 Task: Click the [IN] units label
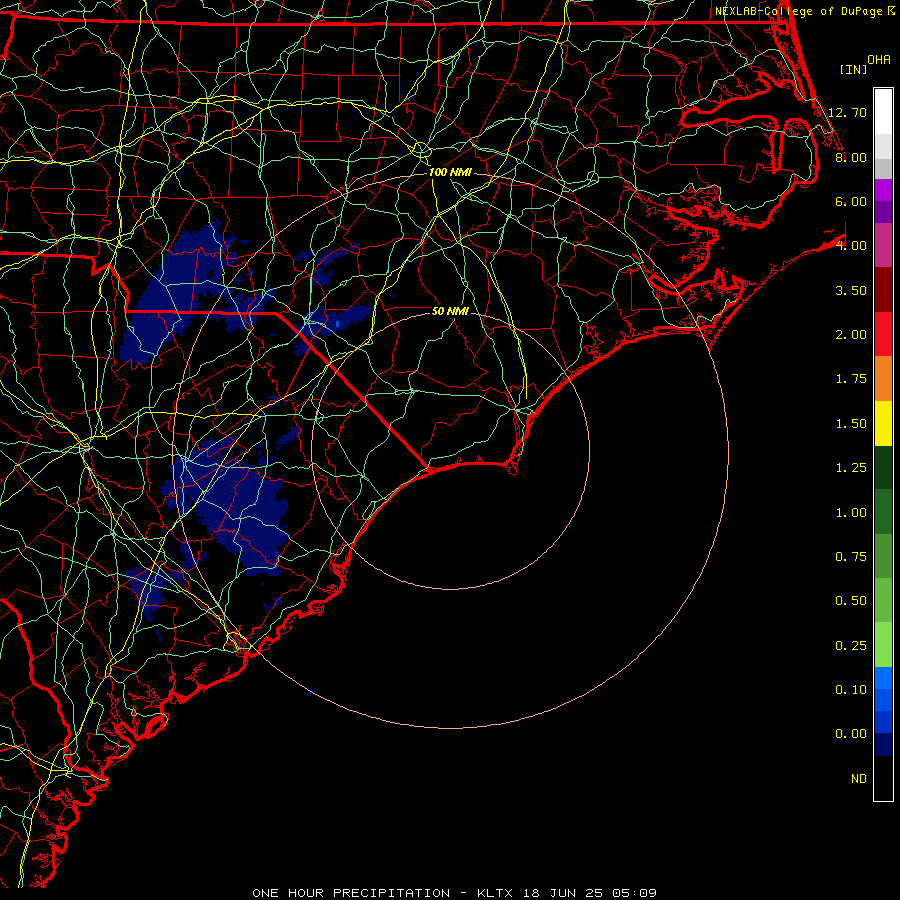click(x=854, y=69)
